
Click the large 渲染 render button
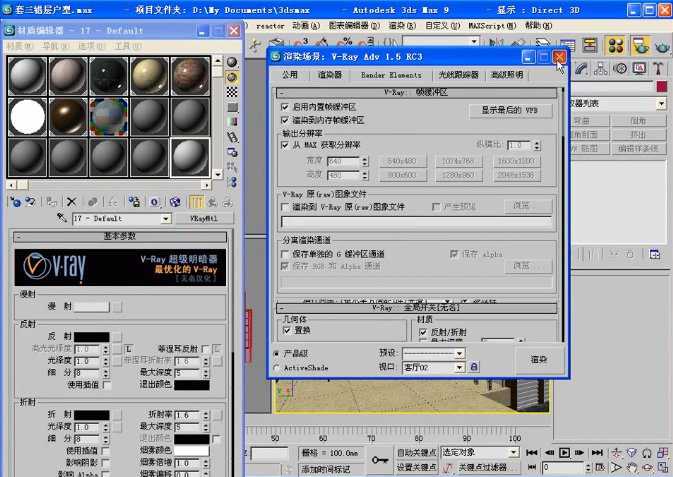click(539, 359)
